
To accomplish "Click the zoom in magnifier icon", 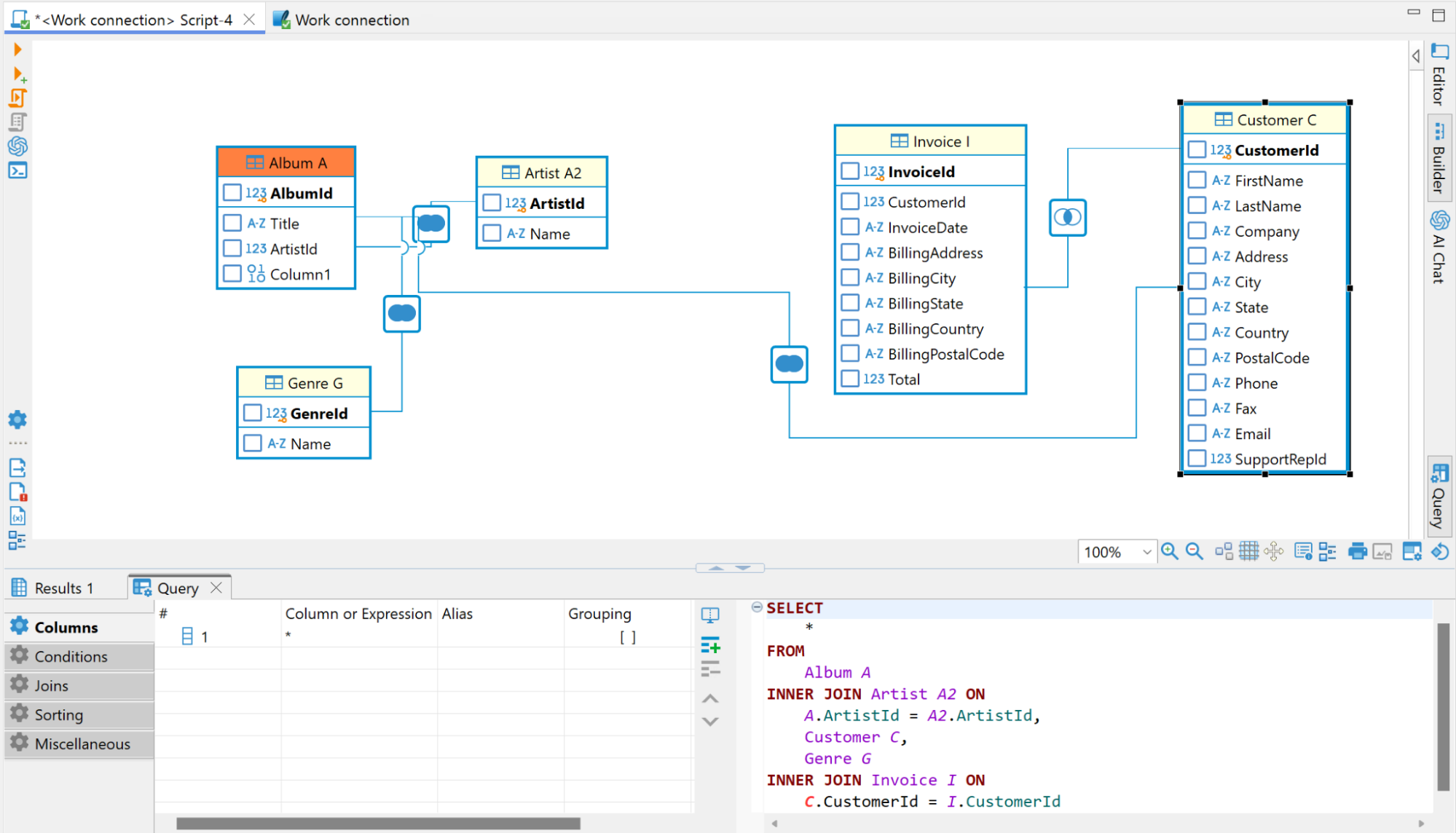I will (x=1169, y=551).
